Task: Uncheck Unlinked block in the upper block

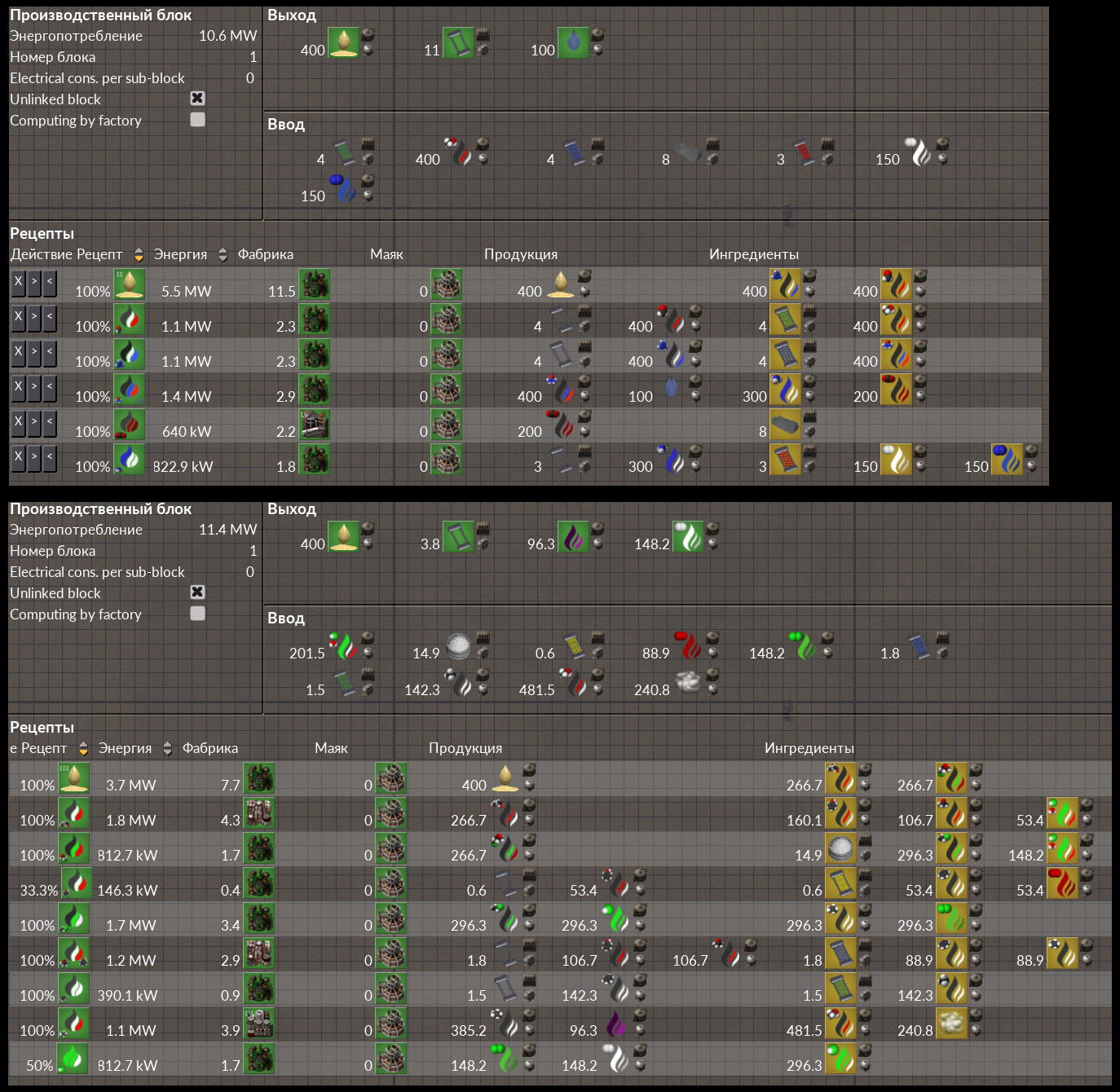Action: (197, 99)
